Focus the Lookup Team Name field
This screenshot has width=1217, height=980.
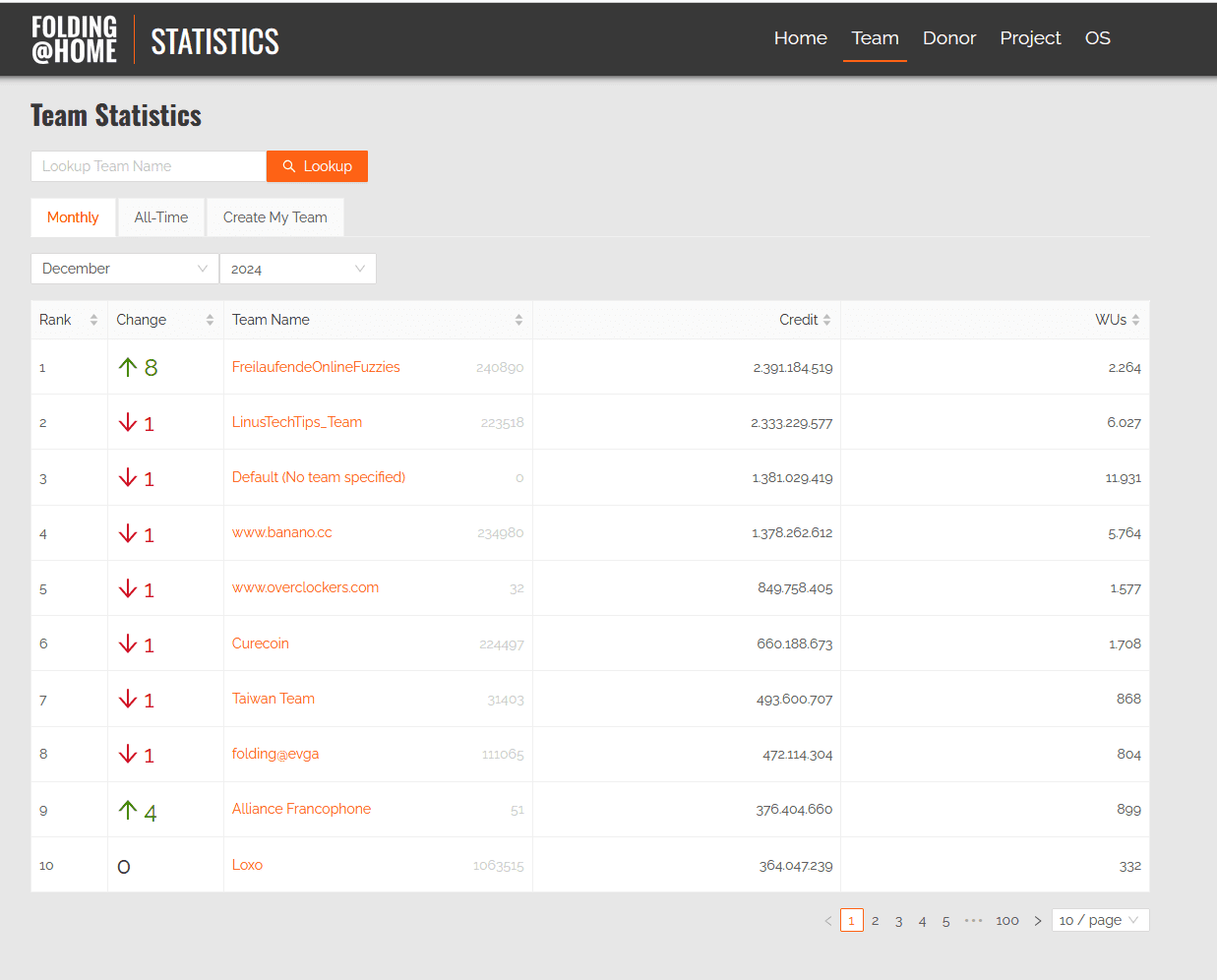(x=149, y=166)
